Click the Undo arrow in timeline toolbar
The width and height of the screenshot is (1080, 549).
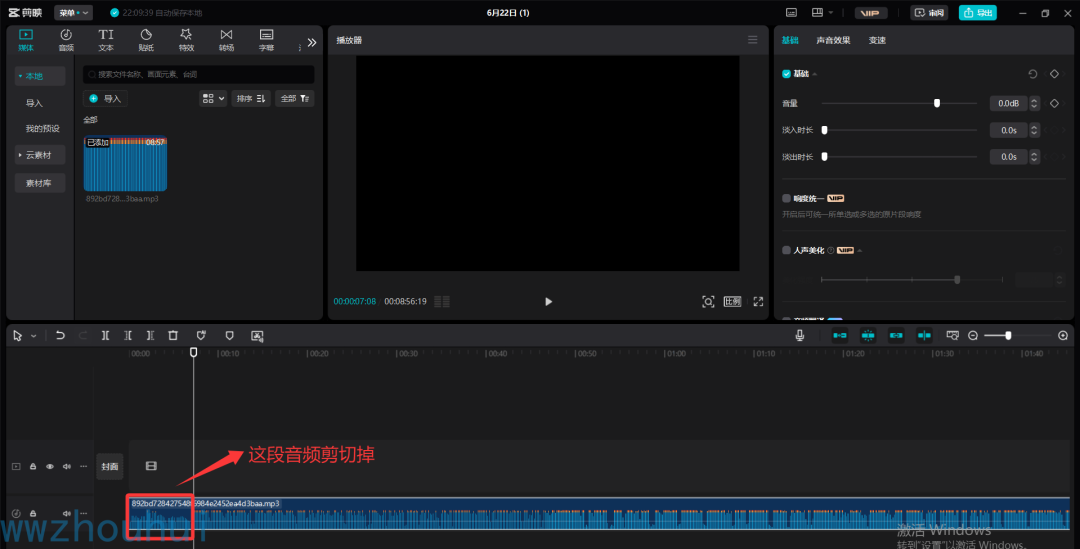pos(60,336)
